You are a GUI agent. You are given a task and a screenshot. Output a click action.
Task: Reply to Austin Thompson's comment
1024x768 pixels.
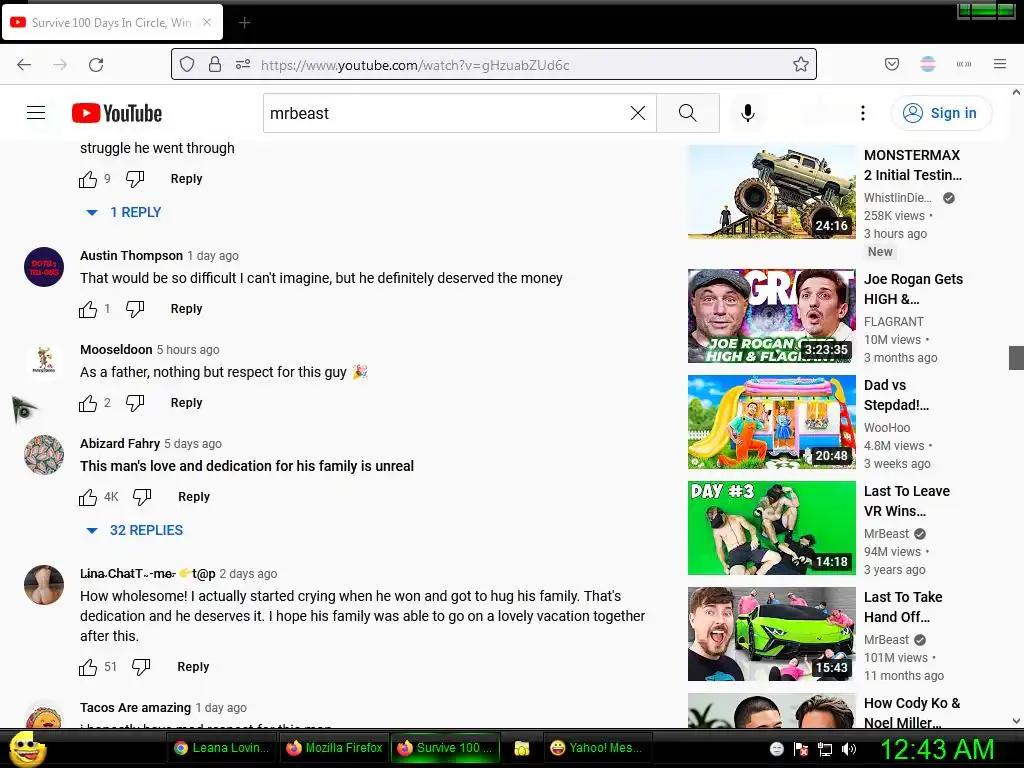point(186,309)
